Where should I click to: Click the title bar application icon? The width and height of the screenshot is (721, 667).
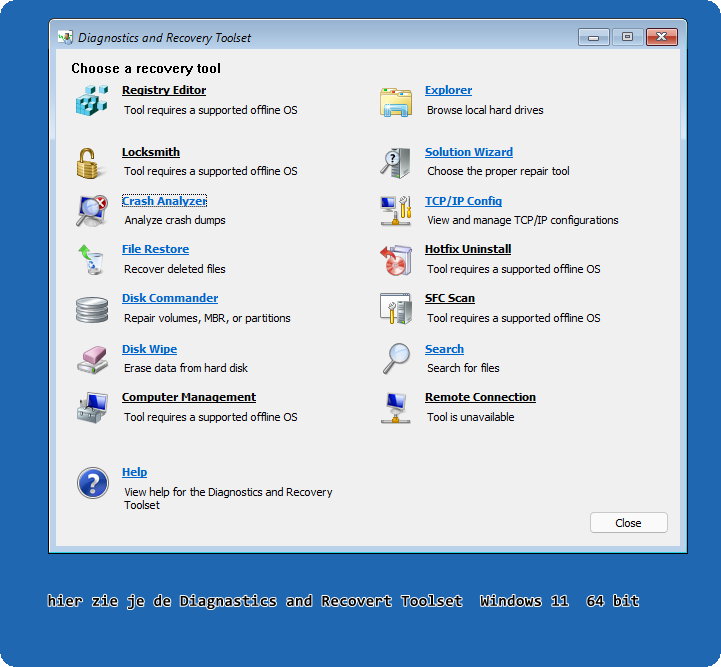[x=65, y=37]
